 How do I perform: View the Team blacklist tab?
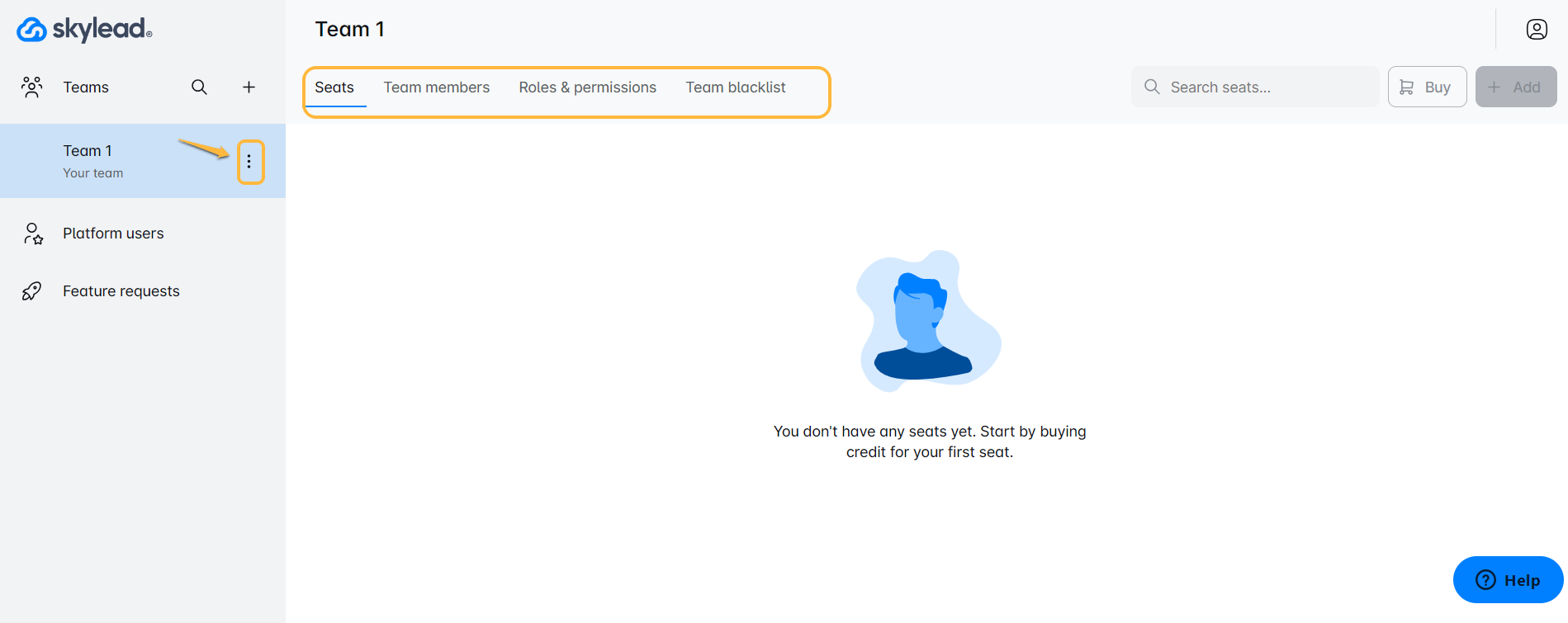[735, 87]
